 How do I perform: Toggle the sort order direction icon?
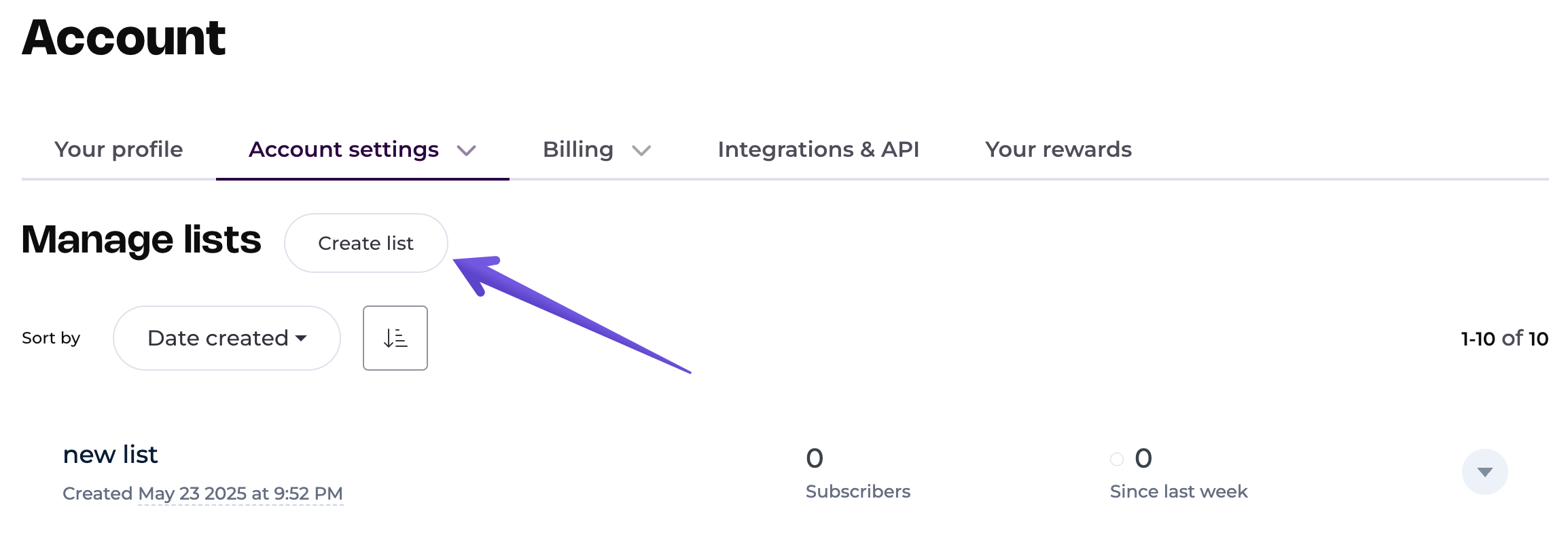pos(395,338)
